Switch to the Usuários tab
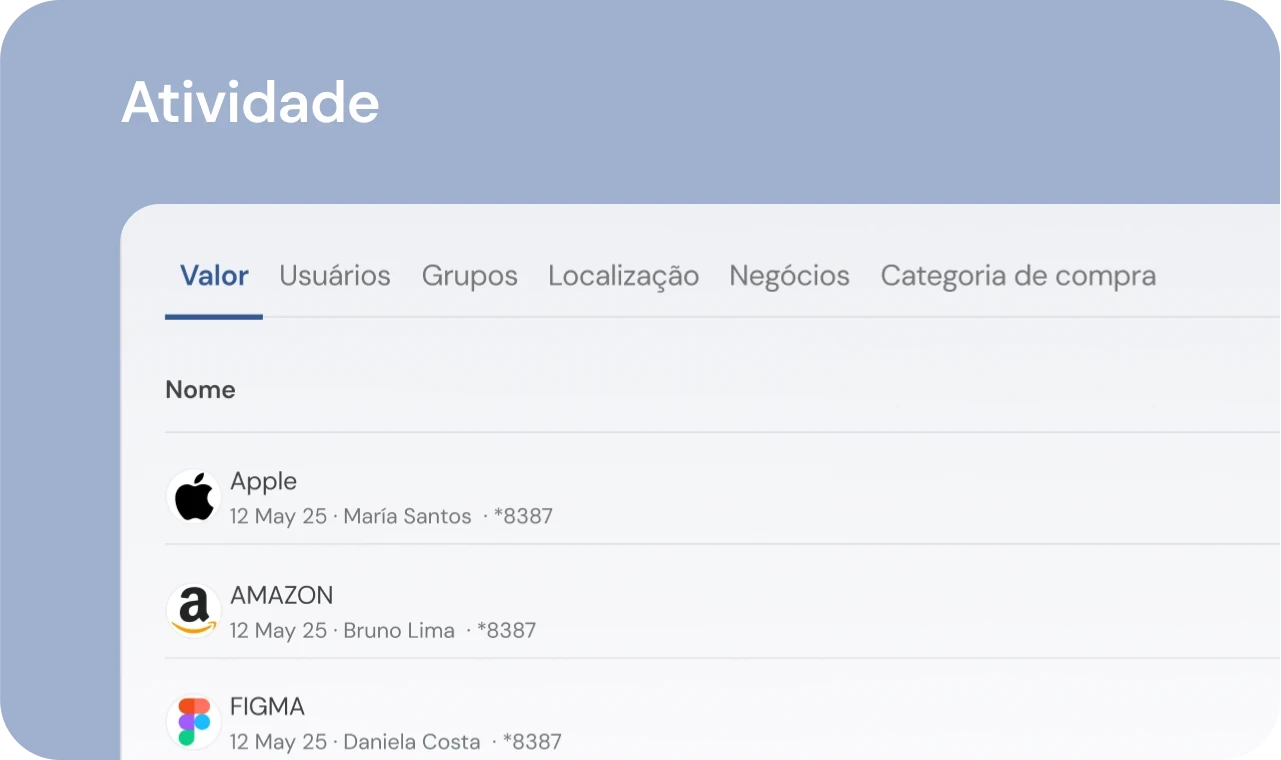Screen dimensions: 1281x760 (335, 276)
